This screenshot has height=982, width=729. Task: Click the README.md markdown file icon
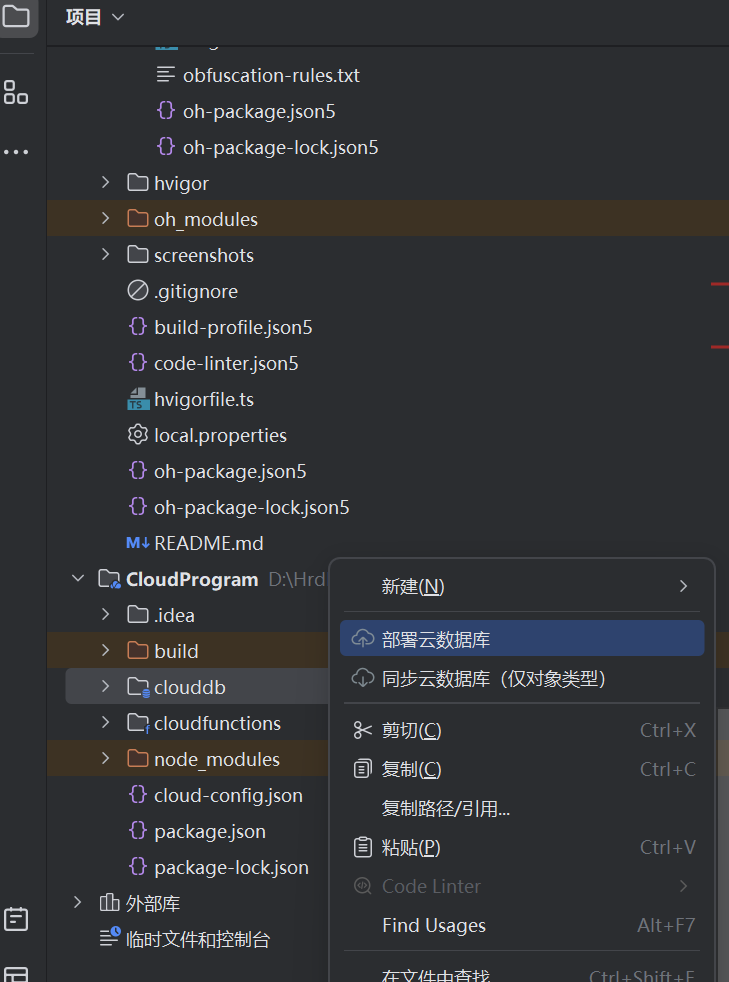pos(138,543)
